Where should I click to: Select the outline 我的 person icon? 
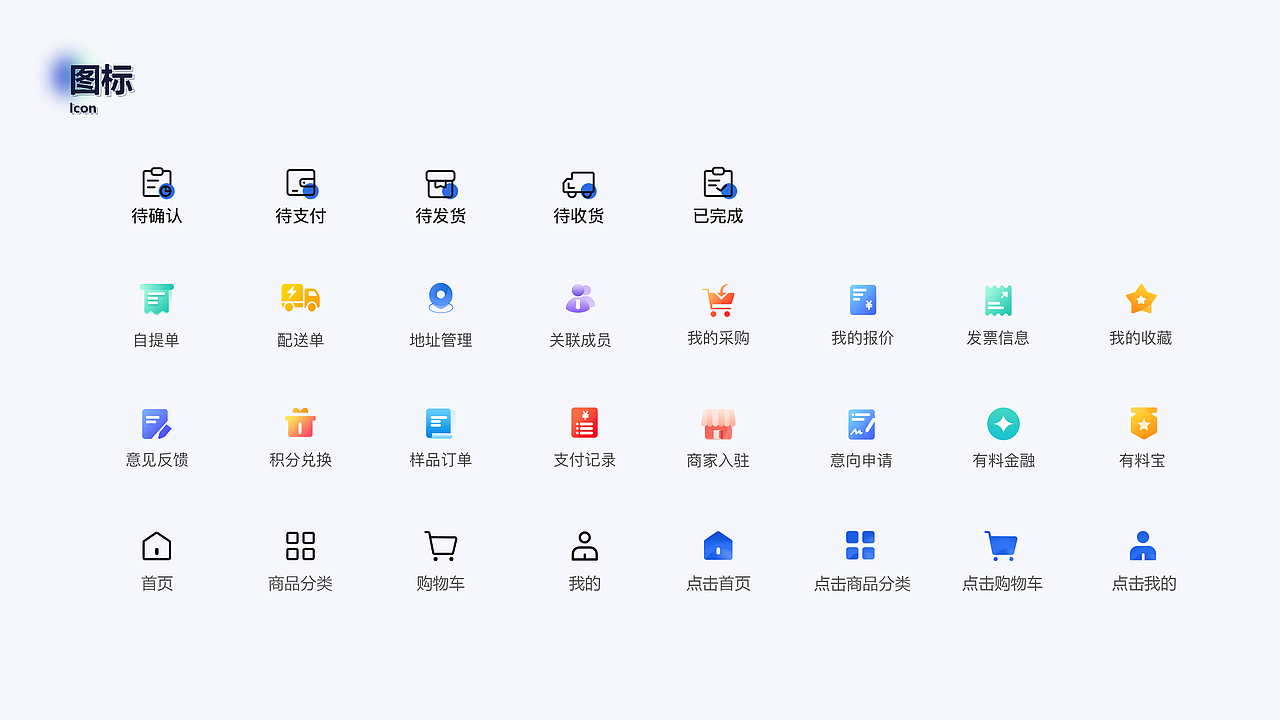coord(585,546)
